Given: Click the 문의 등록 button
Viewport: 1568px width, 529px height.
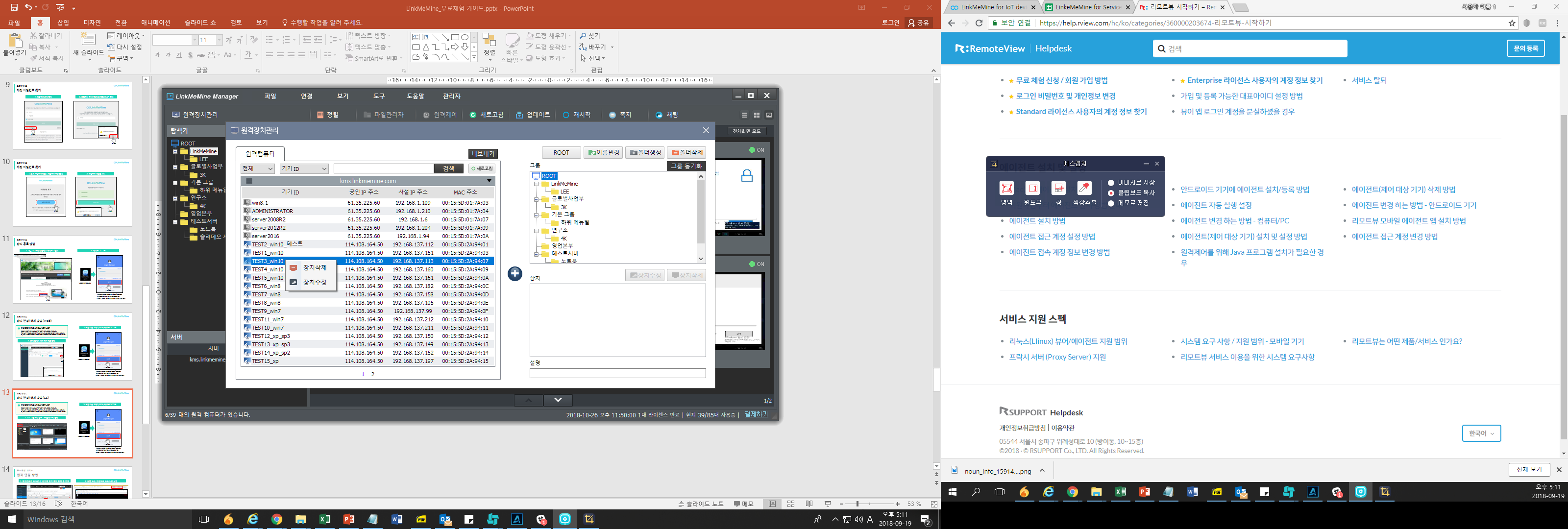Looking at the screenshot, I should point(1525,48).
